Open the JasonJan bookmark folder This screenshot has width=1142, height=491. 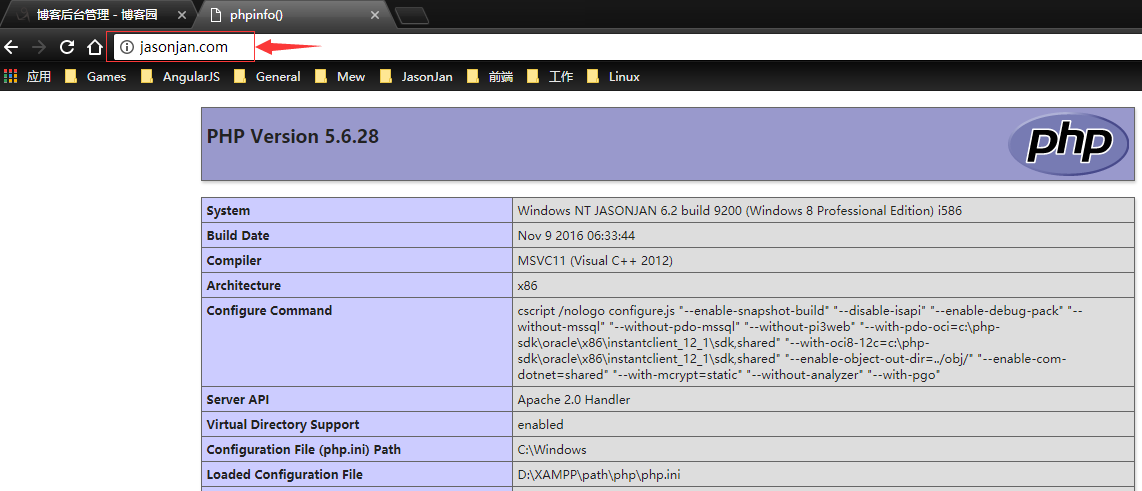(416, 76)
